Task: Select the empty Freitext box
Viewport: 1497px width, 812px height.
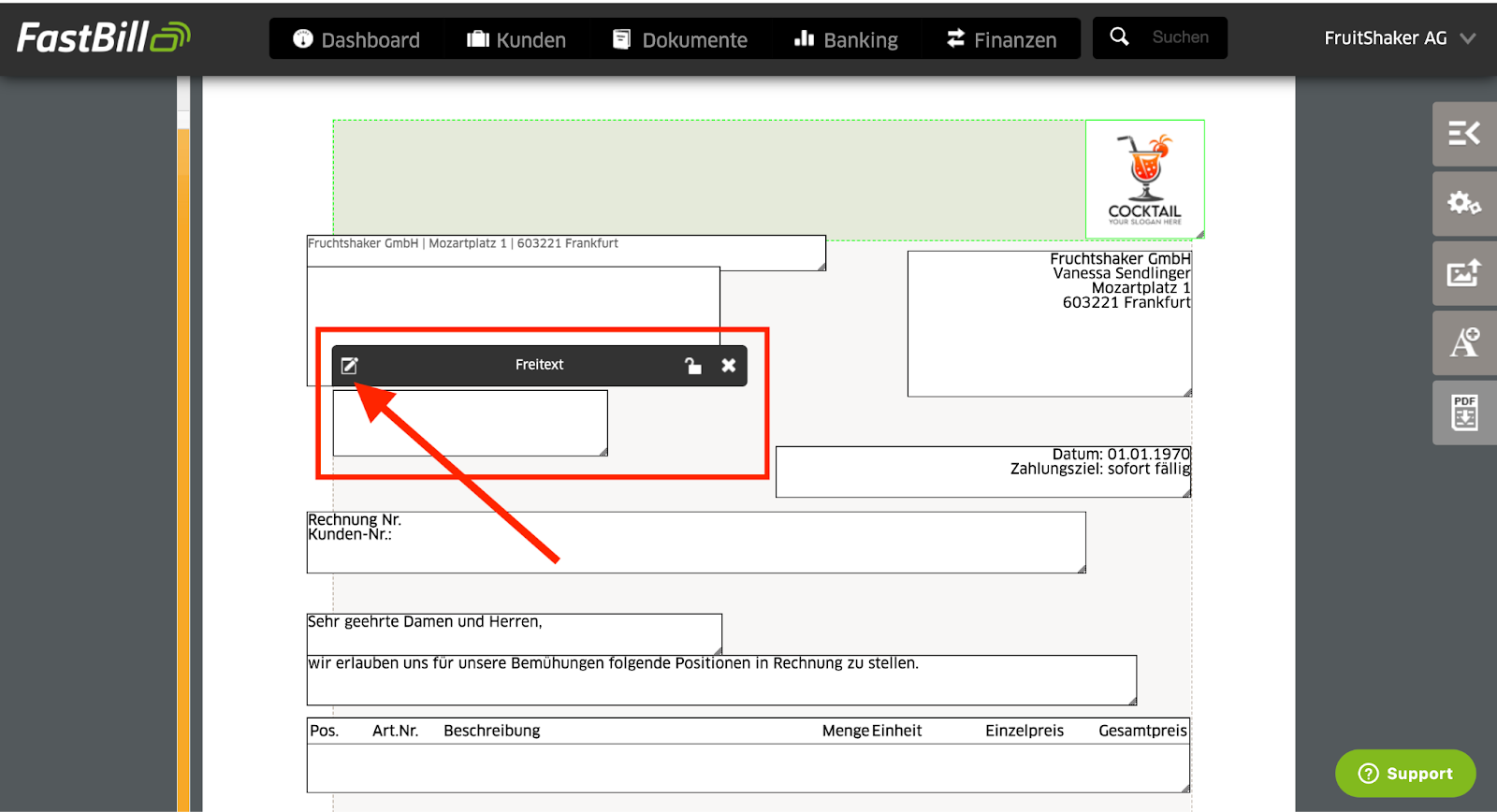Action: [x=471, y=423]
